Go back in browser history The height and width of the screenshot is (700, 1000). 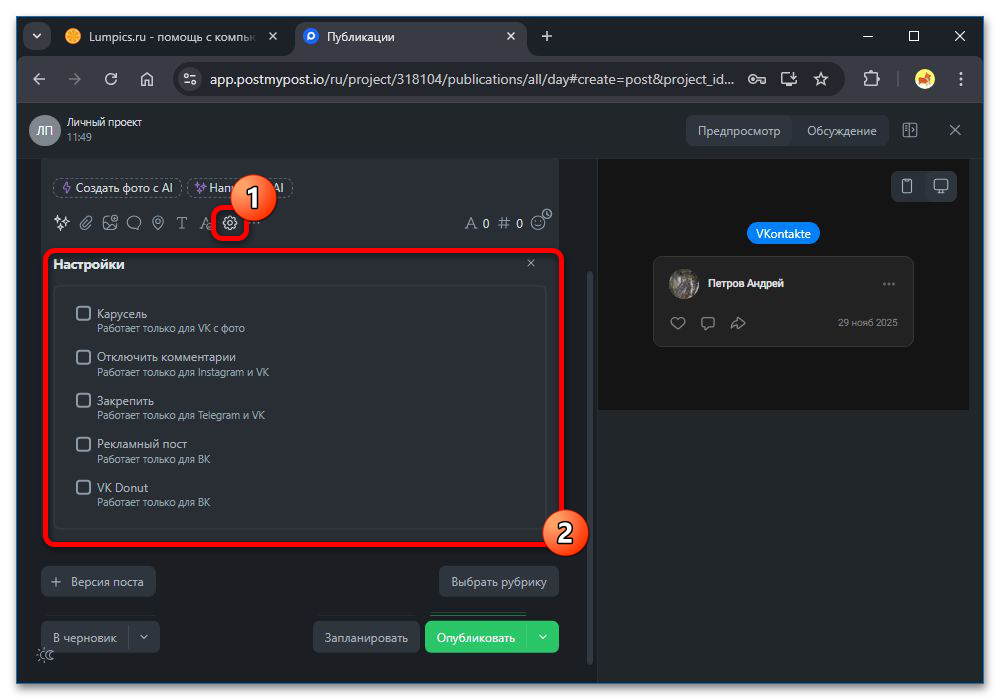[x=40, y=79]
